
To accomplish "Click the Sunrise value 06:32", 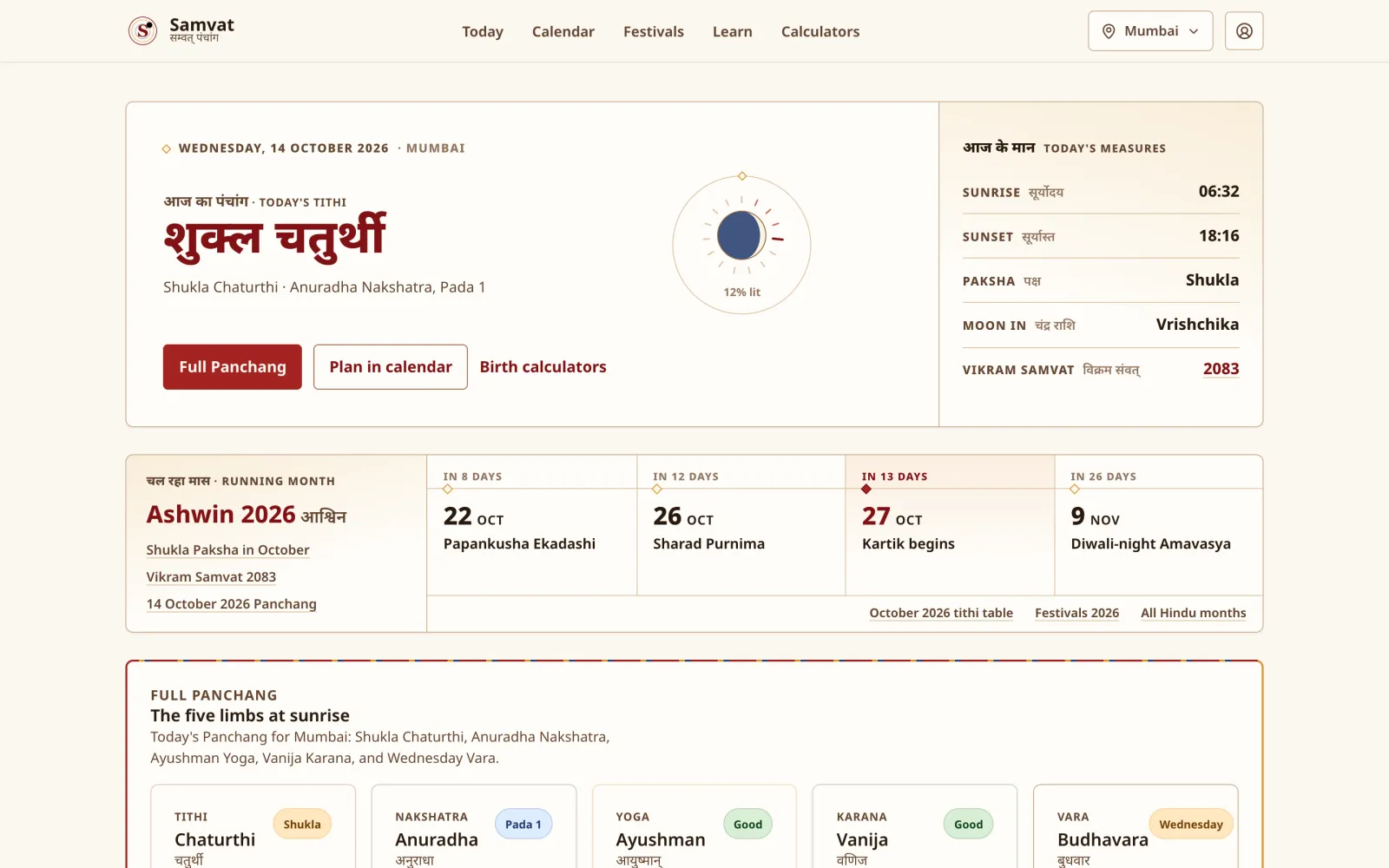I will (x=1219, y=192).
